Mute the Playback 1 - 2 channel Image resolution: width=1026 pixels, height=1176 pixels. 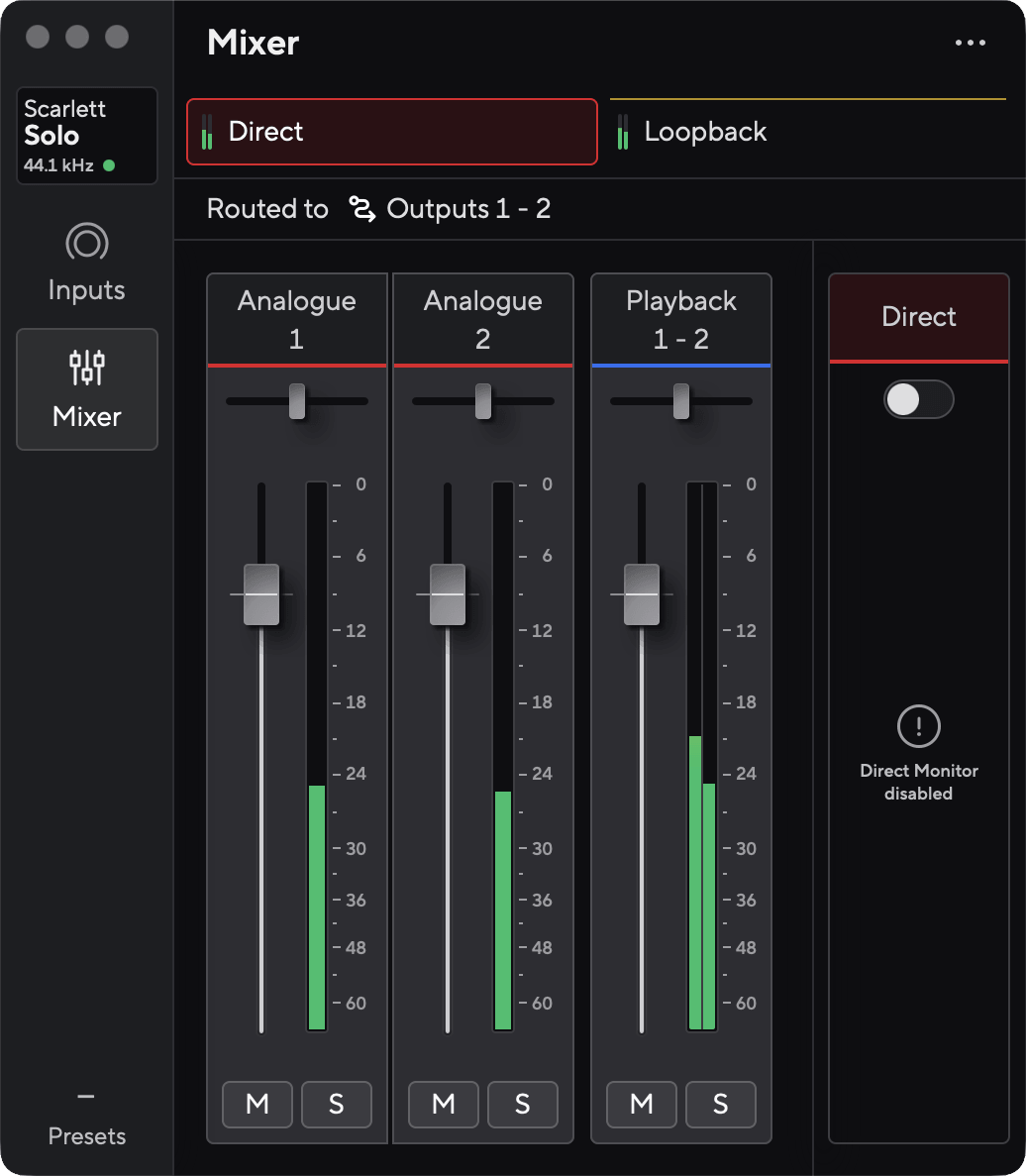pyautogui.click(x=641, y=1104)
